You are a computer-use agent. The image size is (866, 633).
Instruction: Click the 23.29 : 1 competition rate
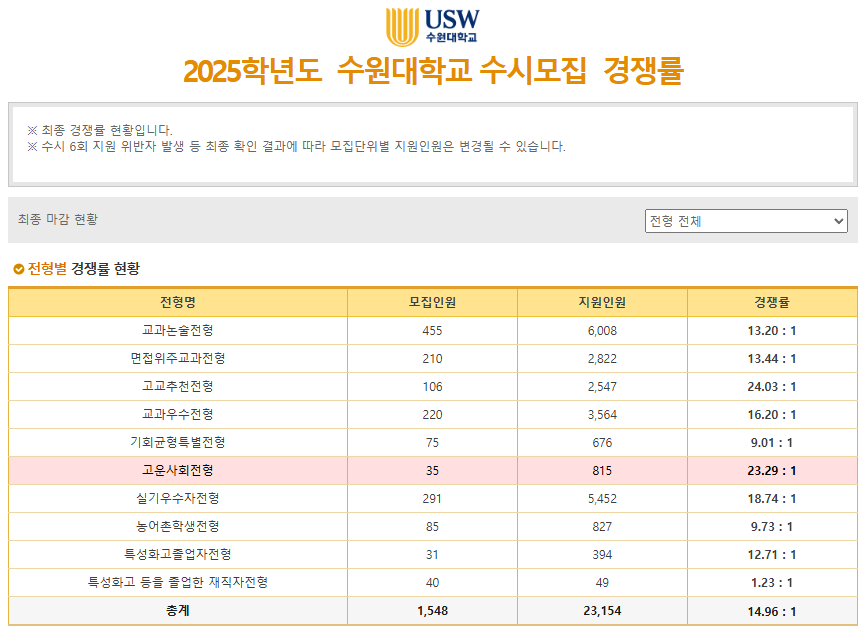click(772, 471)
